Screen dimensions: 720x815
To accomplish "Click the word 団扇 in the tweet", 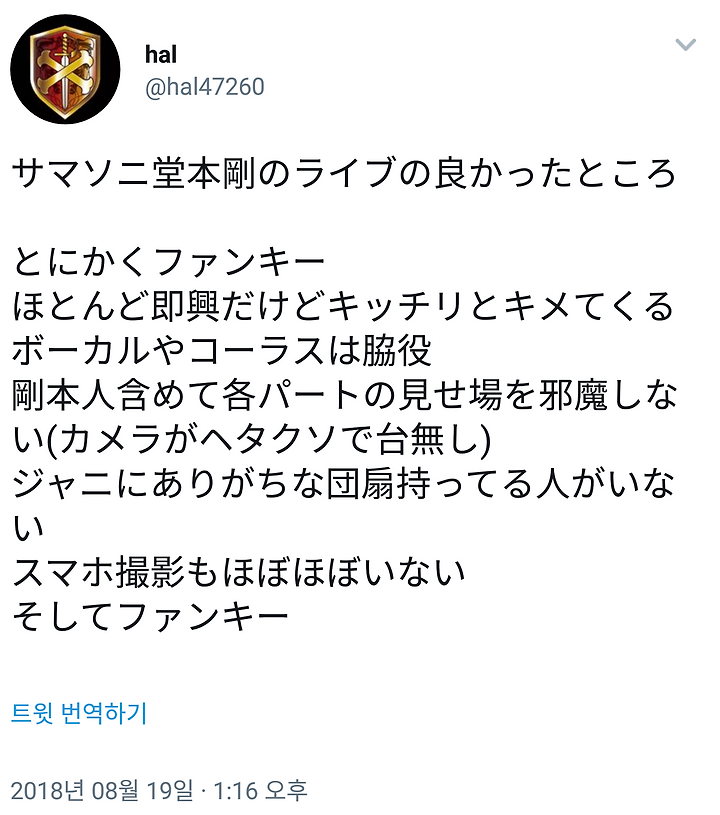I will tap(361, 483).
